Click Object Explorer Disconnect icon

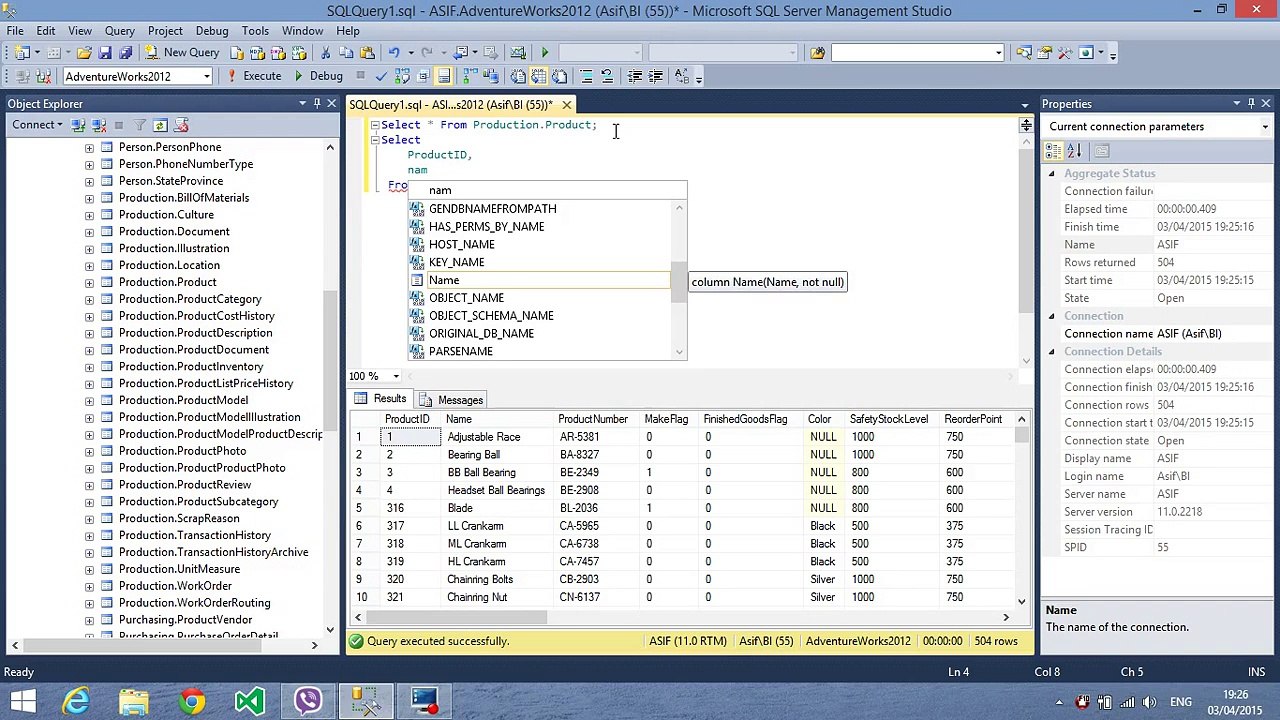click(98, 125)
